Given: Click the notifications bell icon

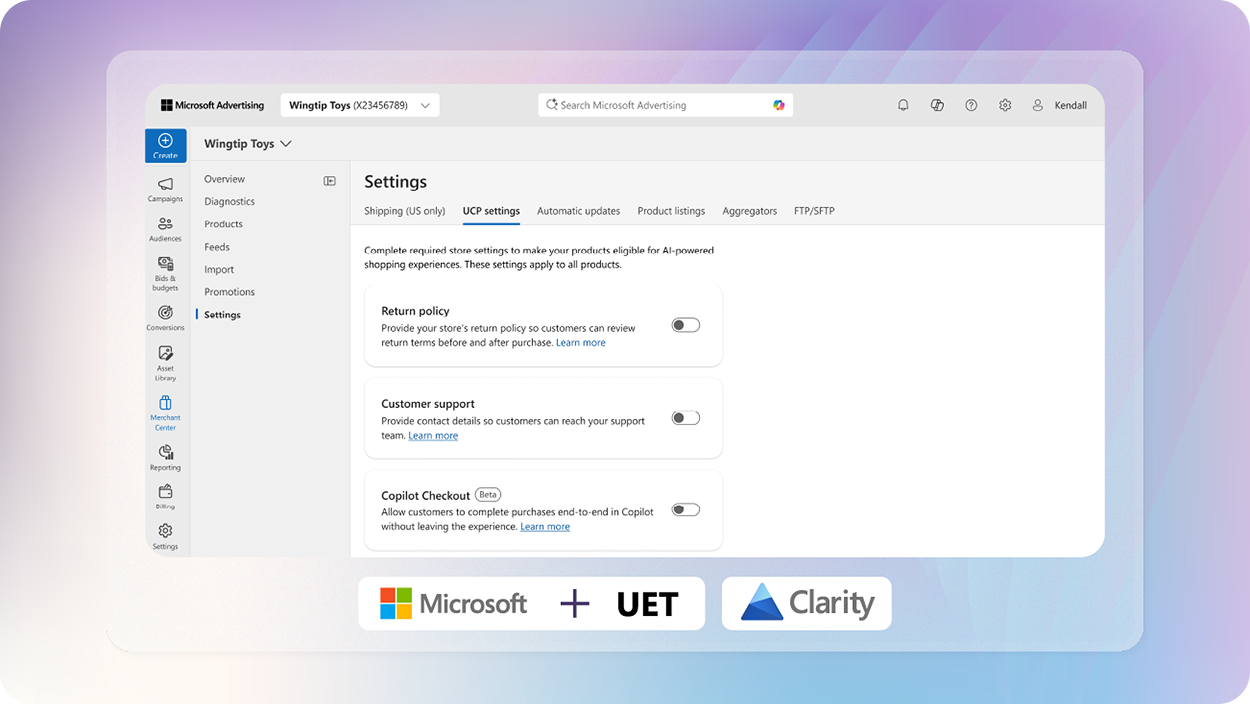Looking at the screenshot, I should (903, 105).
